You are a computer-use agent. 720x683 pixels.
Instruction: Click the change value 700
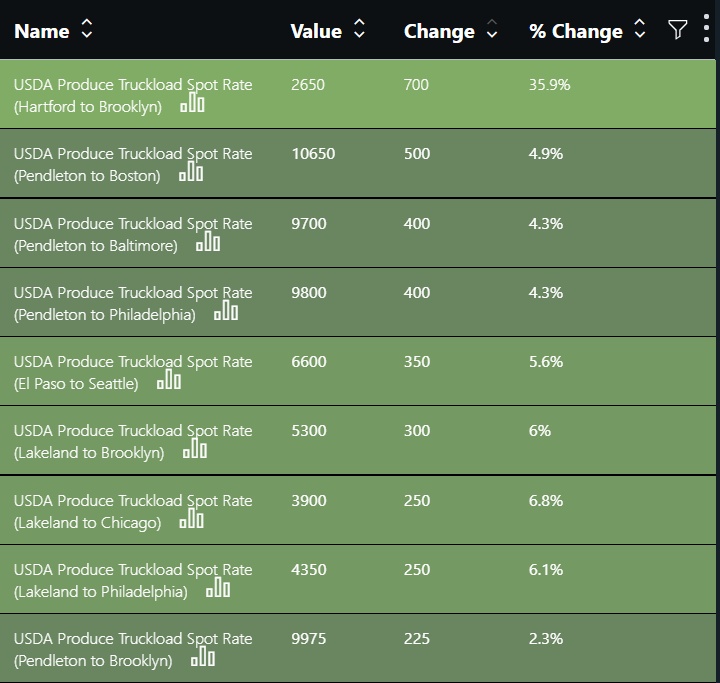tap(416, 85)
